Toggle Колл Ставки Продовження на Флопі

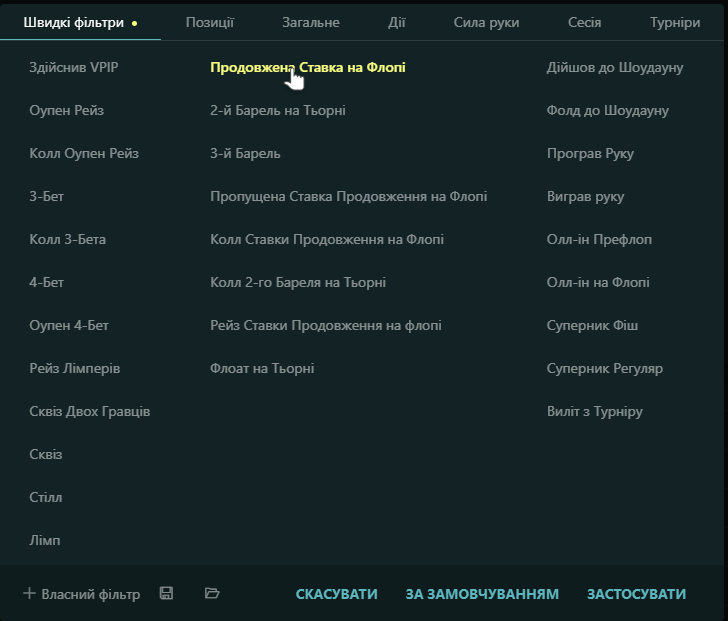point(327,239)
